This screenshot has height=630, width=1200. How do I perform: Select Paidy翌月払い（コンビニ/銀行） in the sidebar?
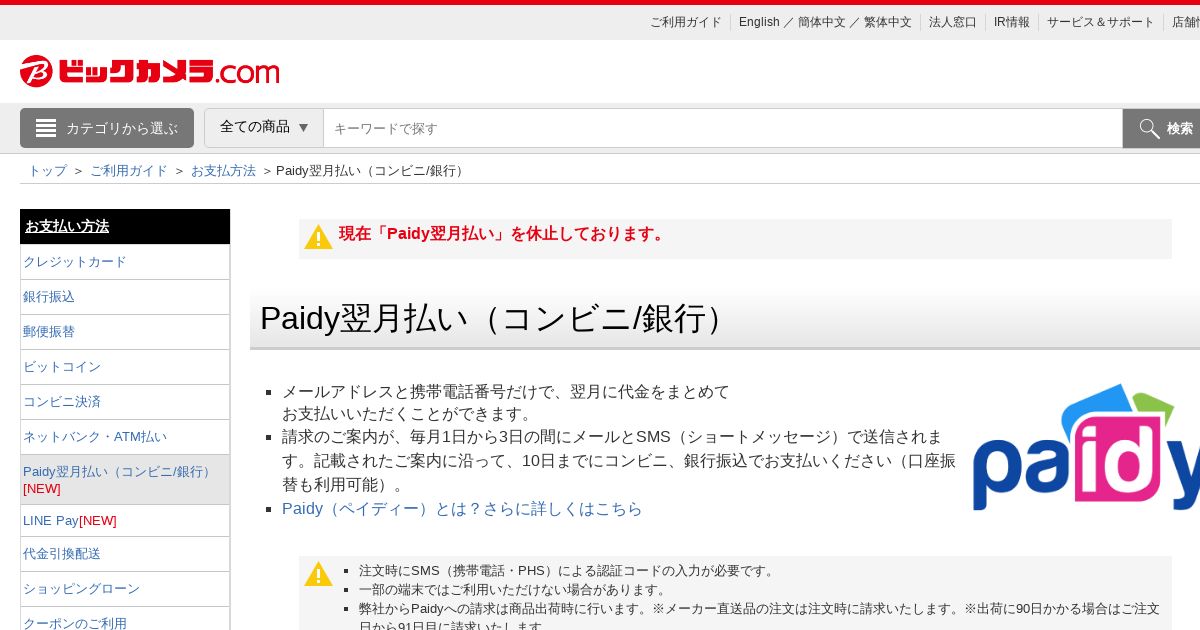click(x=125, y=480)
